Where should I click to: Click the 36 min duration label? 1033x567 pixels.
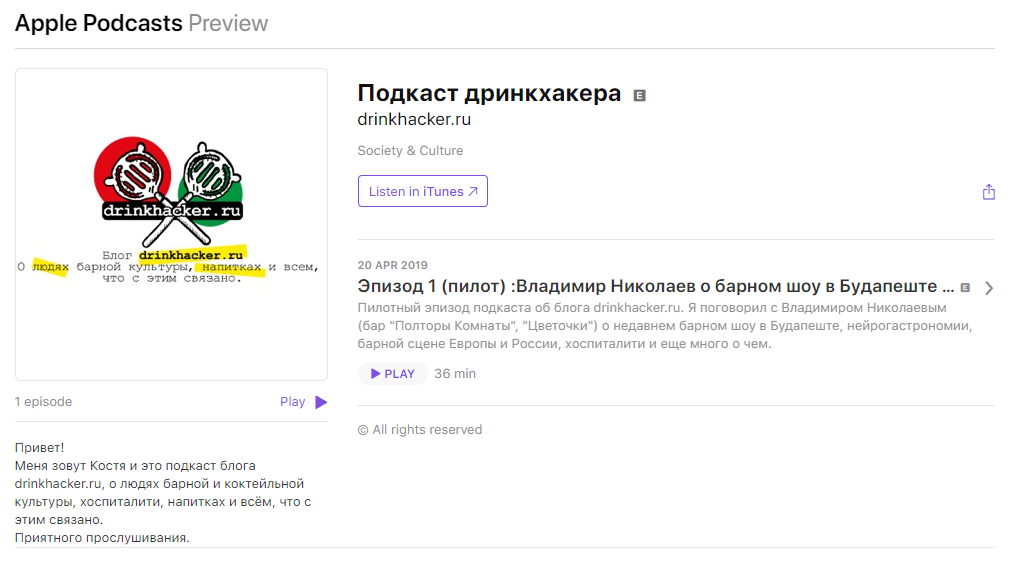click(455, 373)
